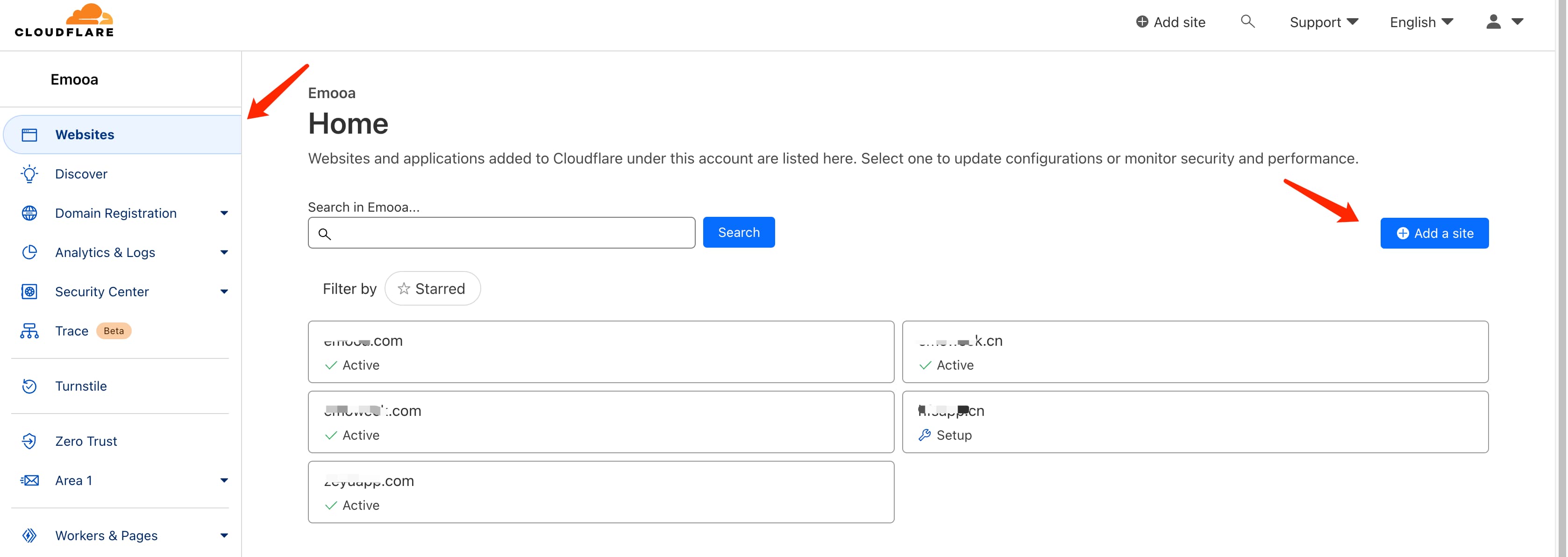Viewport: 1568px width, 557px height.
Task: Select the Websites sidebar icon
Action: tap(29, 134)
